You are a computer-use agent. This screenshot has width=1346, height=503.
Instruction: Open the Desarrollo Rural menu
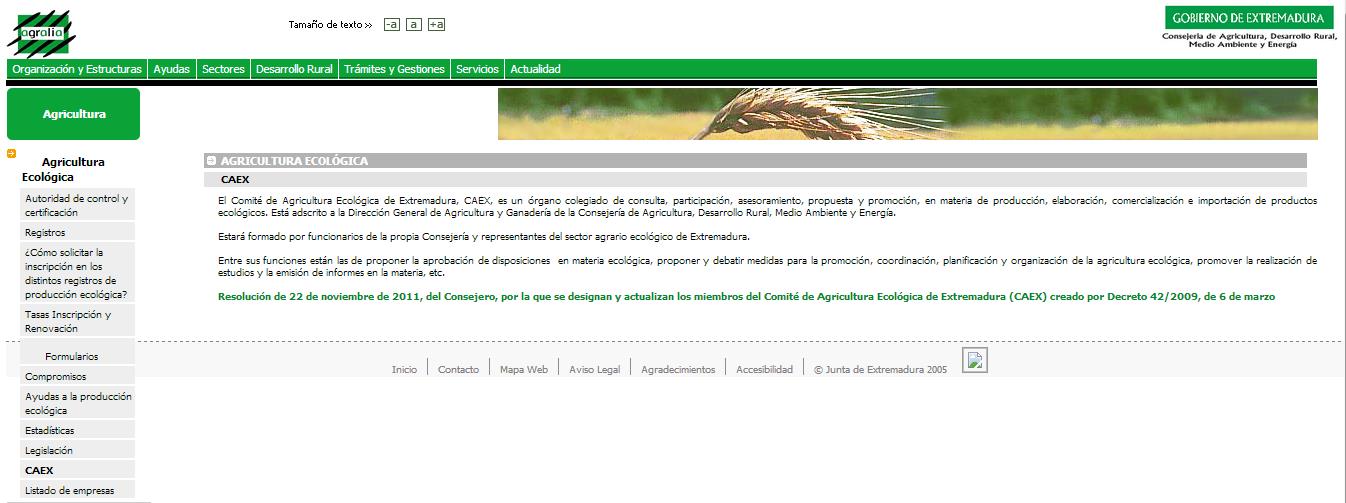point(294,69)
